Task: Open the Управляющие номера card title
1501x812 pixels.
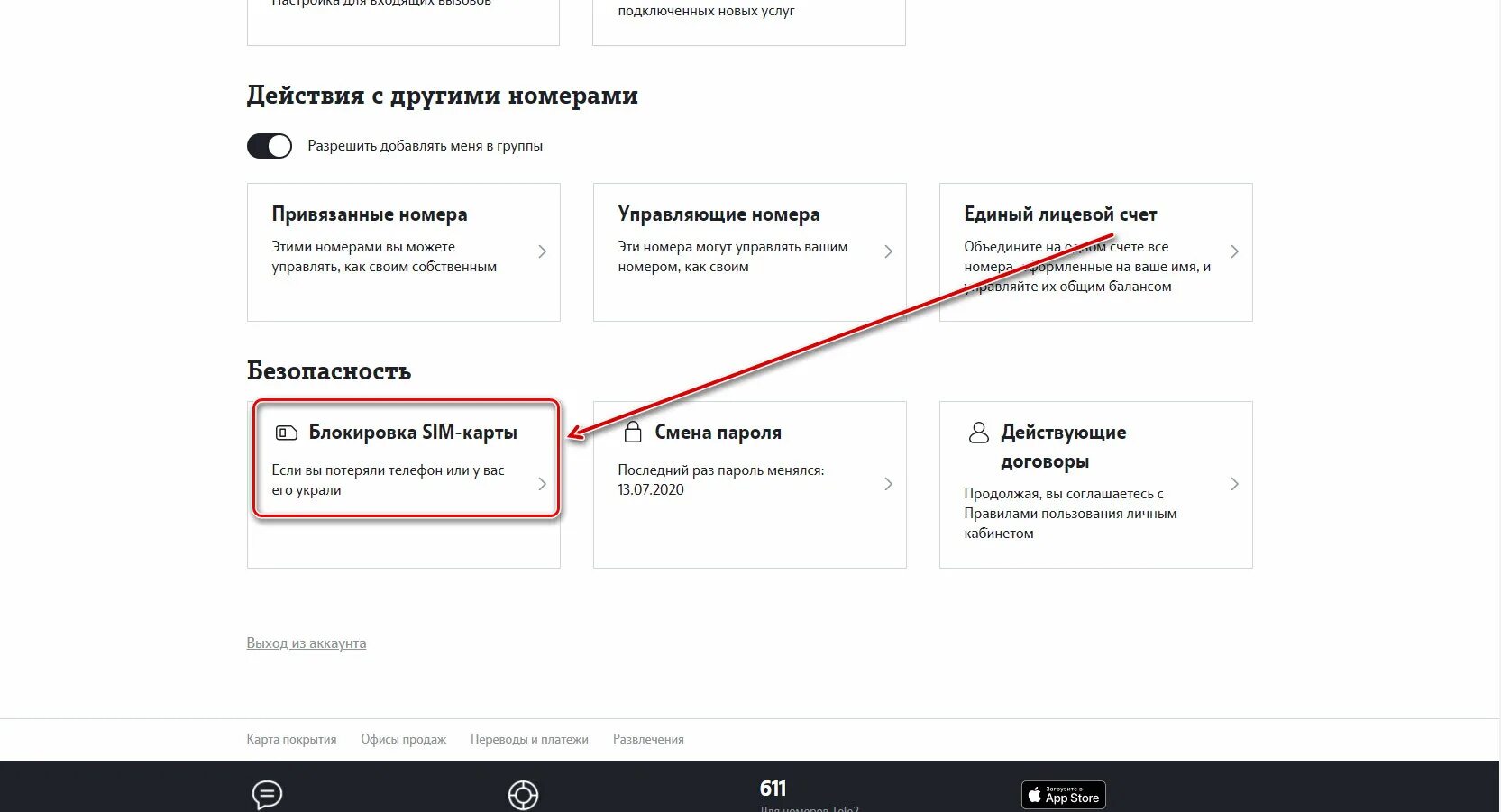Action: pyautogui.click(x=718, y=214)
